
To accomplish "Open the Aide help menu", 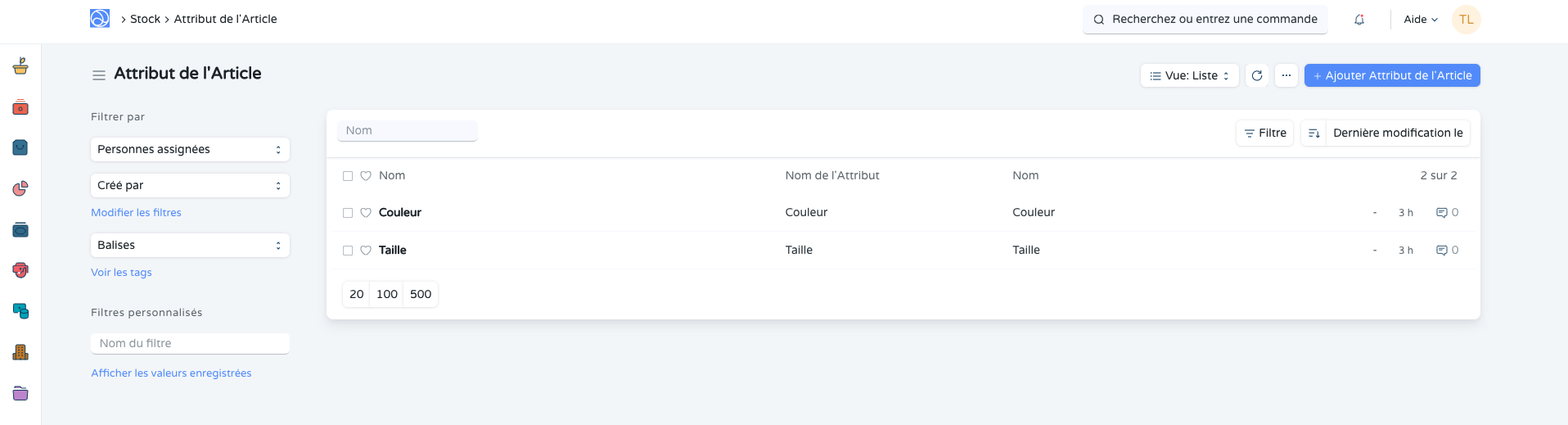I will click(1421, 20).
